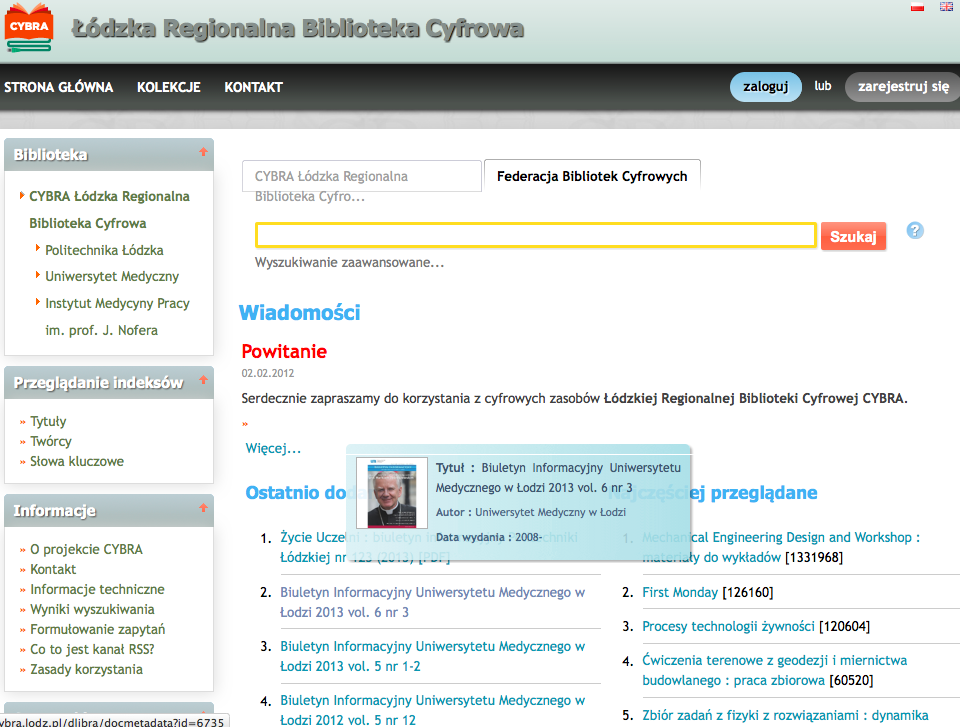Screen dimensions: 960x727
Task: Open Biuletyn Informacyjny 2012 vol. 5 nr 12
Action: [x=432, y=710]
